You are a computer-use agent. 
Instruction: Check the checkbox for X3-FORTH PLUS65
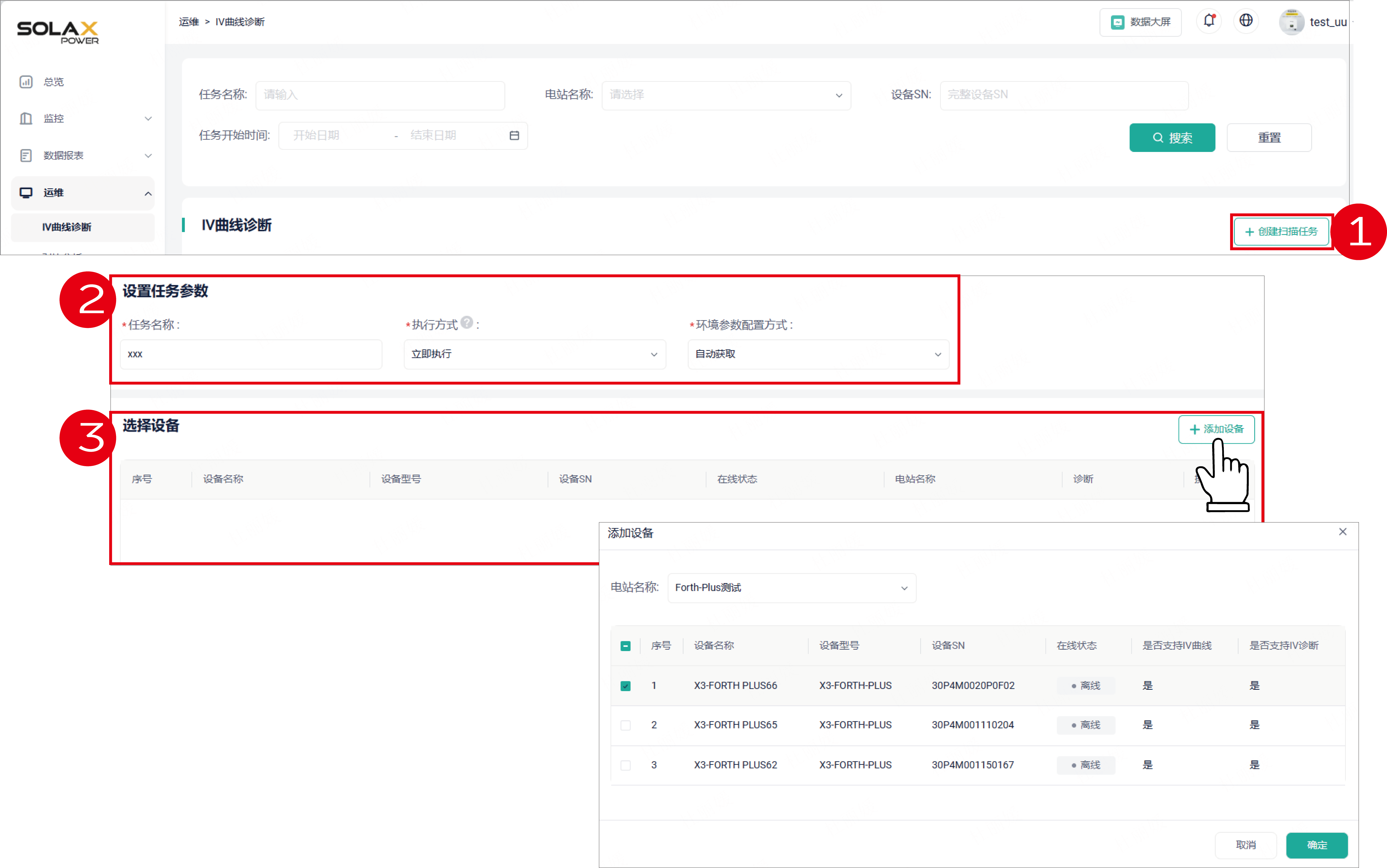(626, 725)
